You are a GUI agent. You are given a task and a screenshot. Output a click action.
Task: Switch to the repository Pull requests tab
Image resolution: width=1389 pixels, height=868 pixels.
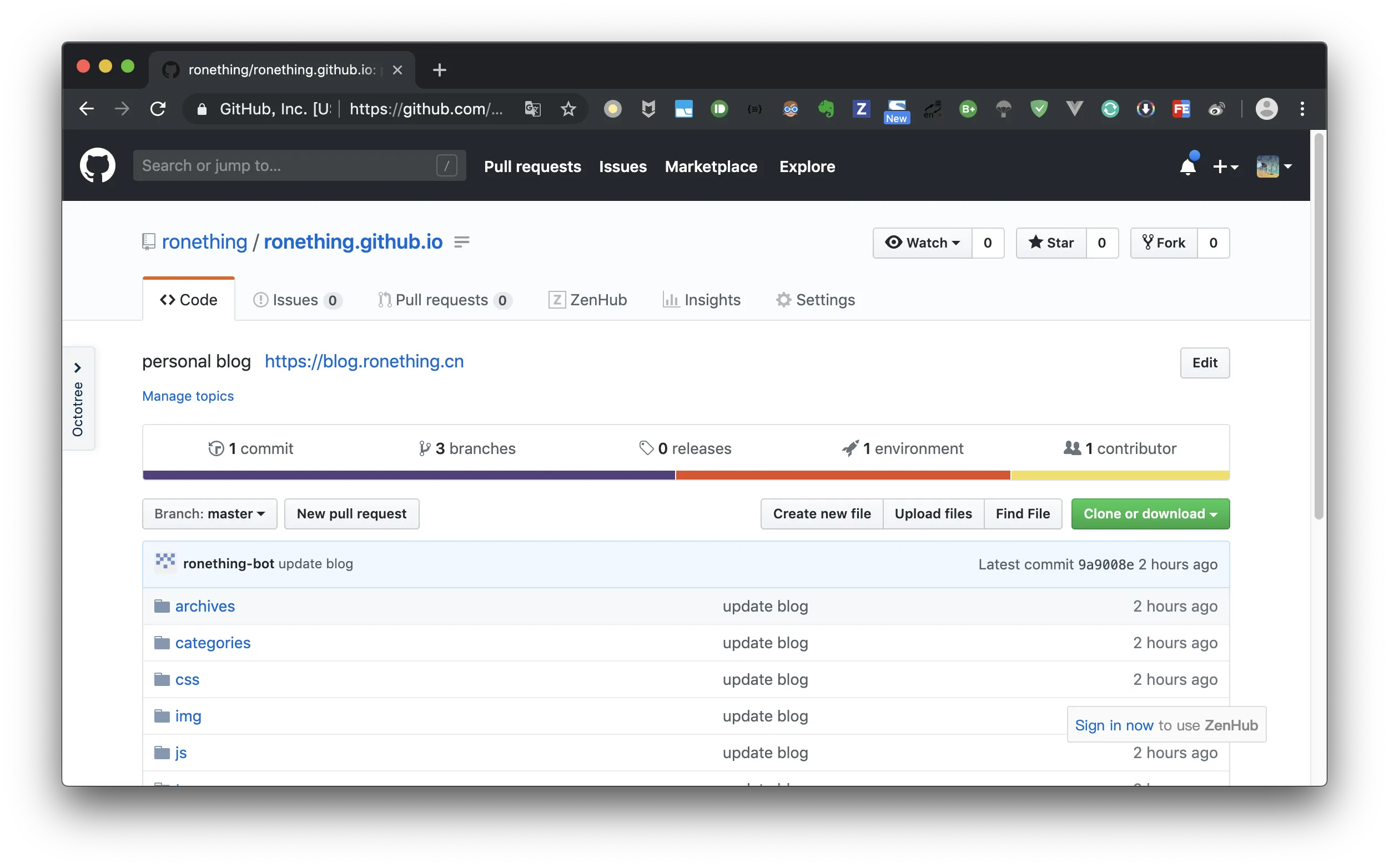(x=445, y=300)
